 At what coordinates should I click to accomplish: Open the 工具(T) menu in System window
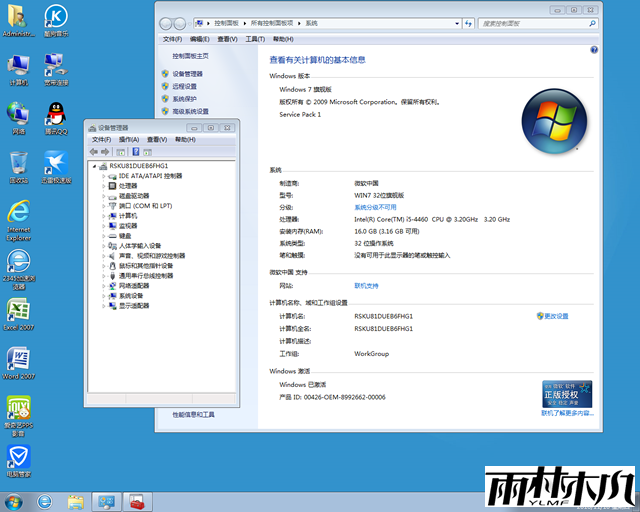[x=252, y=39]
